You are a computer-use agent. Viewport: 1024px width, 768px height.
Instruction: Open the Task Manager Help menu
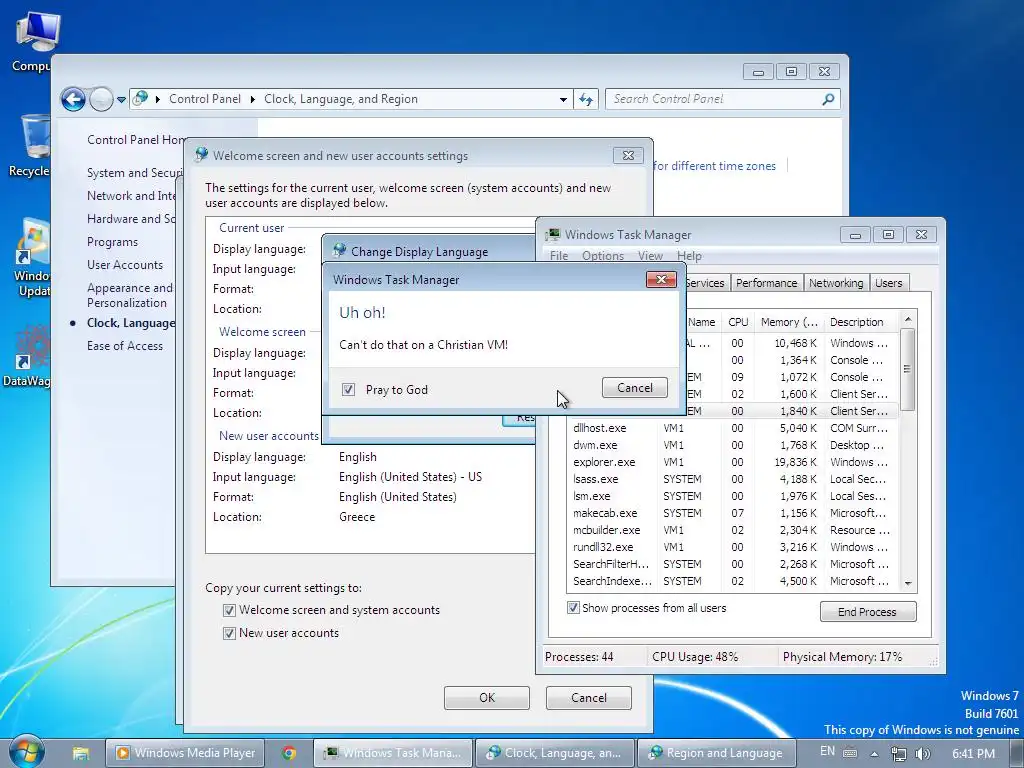(x=690, y=256)
